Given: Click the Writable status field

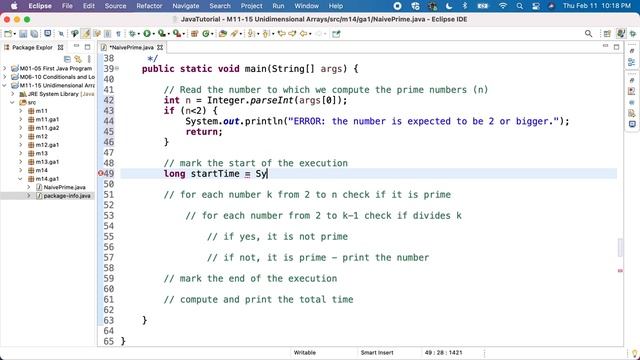Looking at the screenshot, I should tap(304, 352).
